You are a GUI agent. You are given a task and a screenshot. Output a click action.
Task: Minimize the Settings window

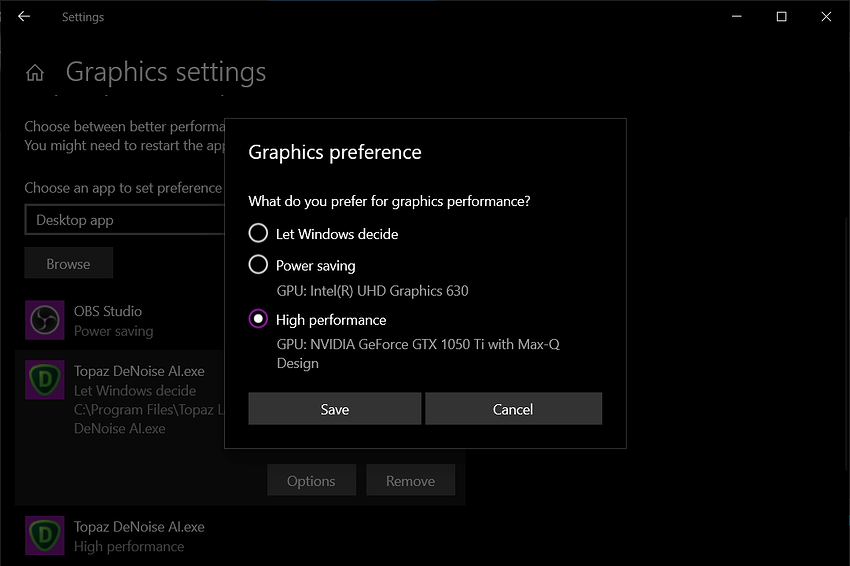tap(737, 17)
